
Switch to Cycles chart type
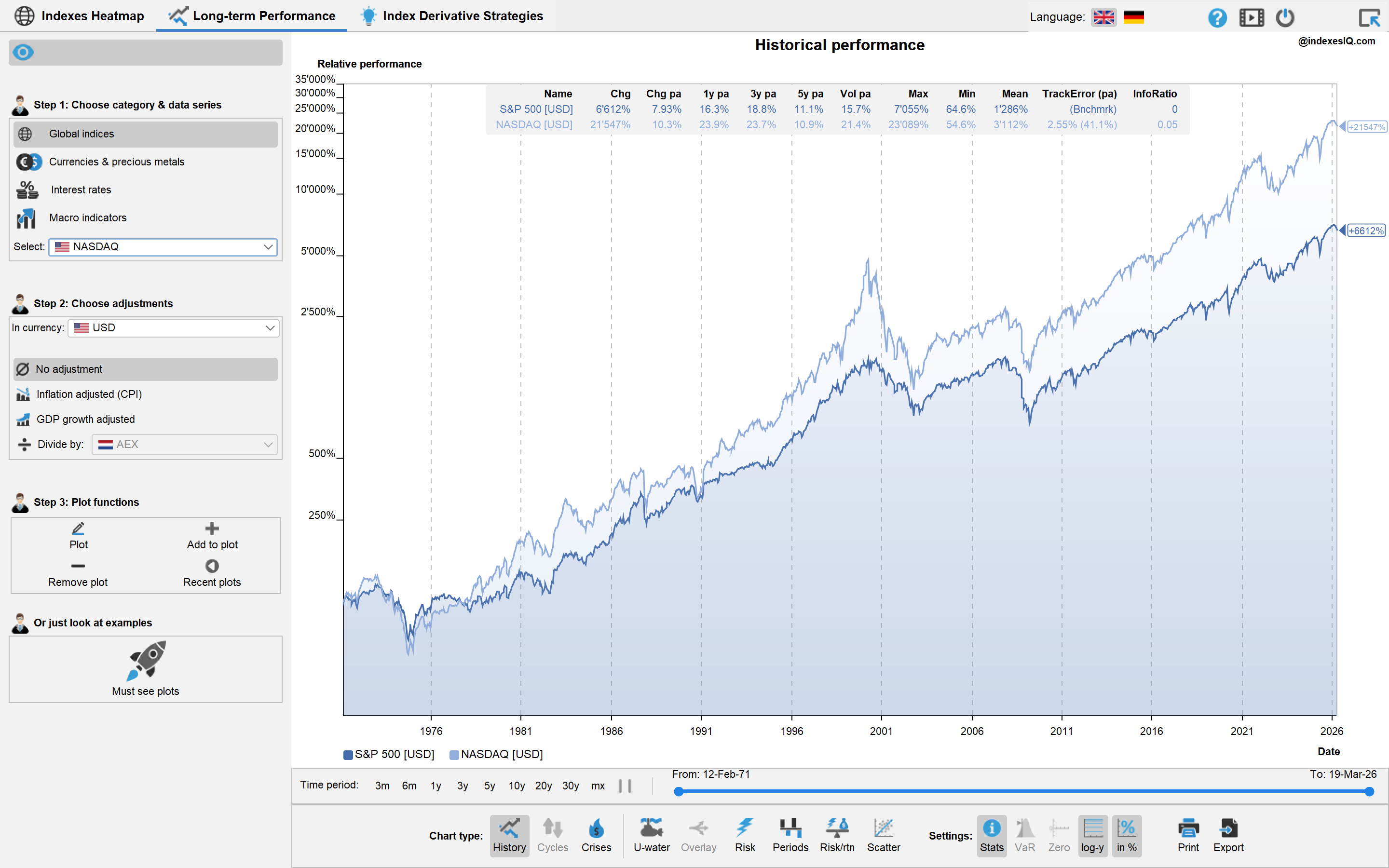click(552, 835)
